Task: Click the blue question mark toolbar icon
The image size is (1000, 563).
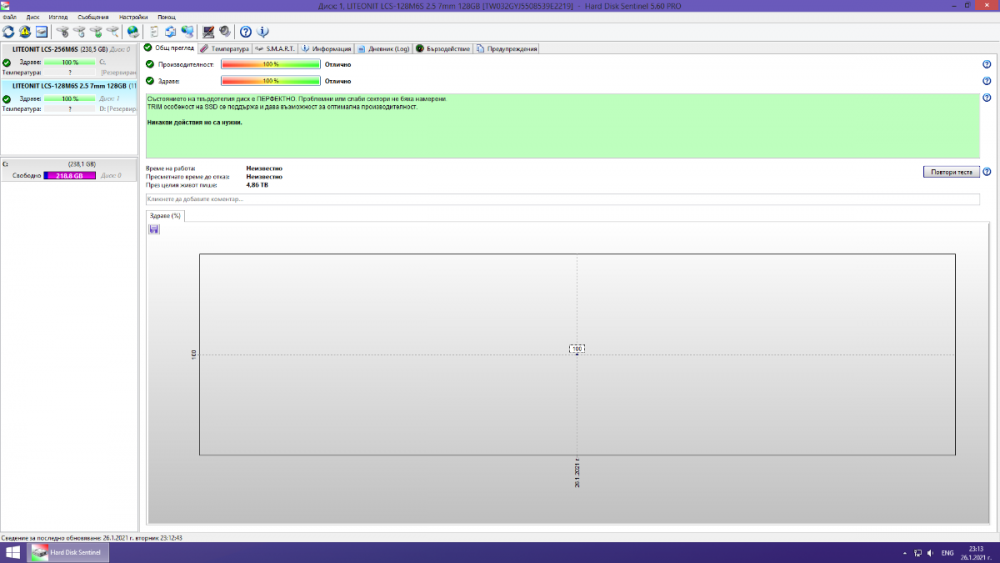Action: pos(245,32)
